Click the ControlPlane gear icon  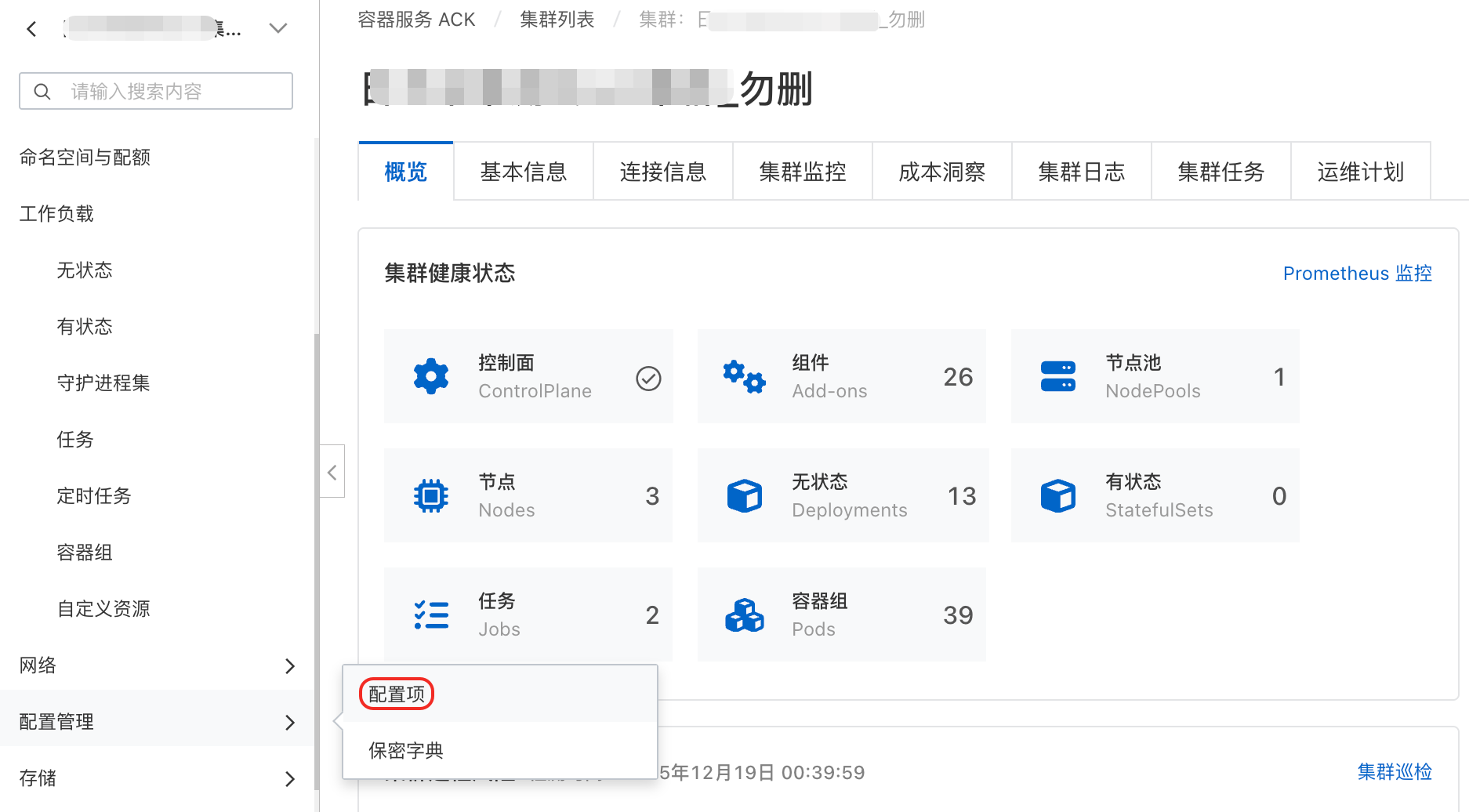[431, 377]
